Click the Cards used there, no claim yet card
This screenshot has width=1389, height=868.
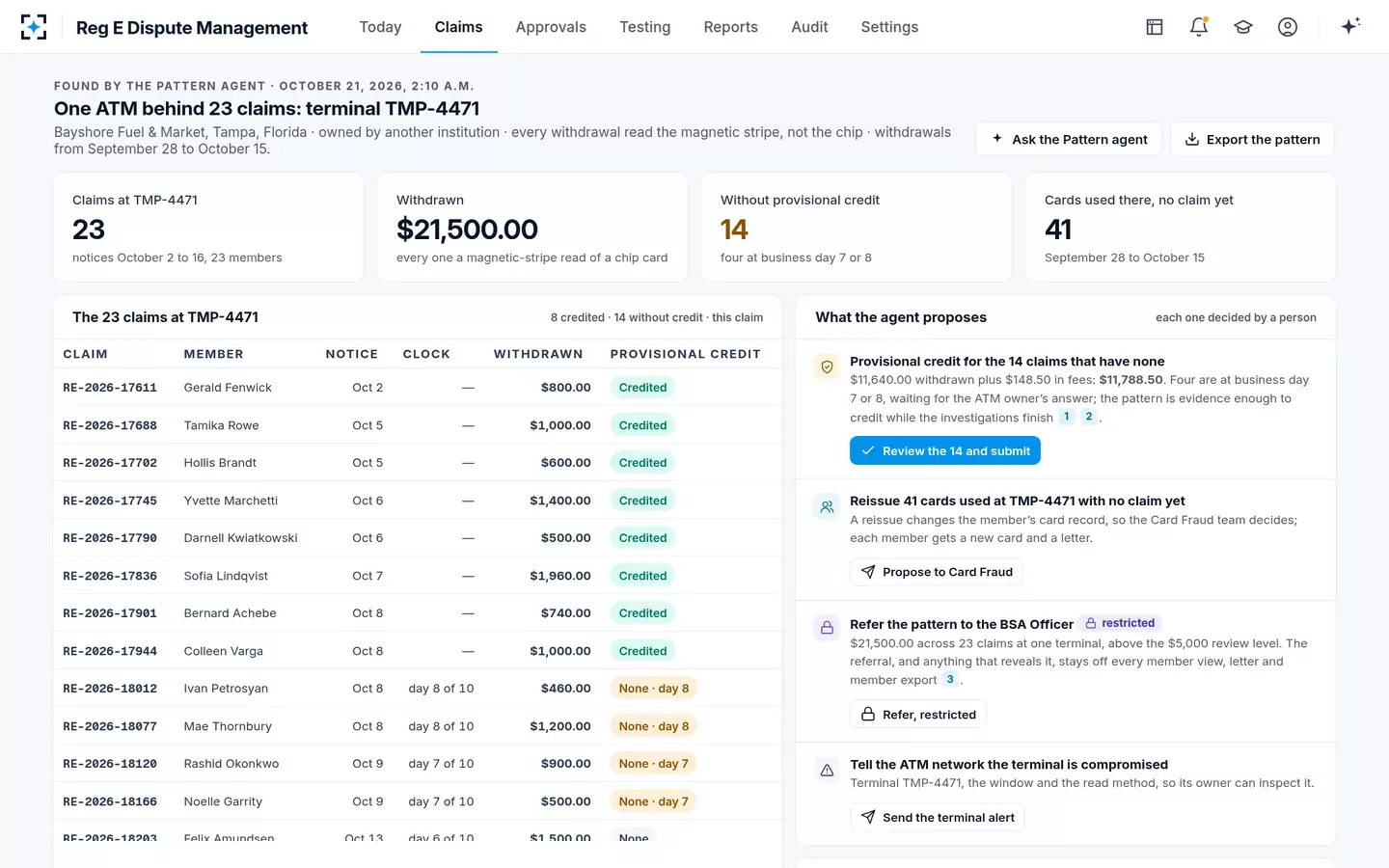[1180, 228]
